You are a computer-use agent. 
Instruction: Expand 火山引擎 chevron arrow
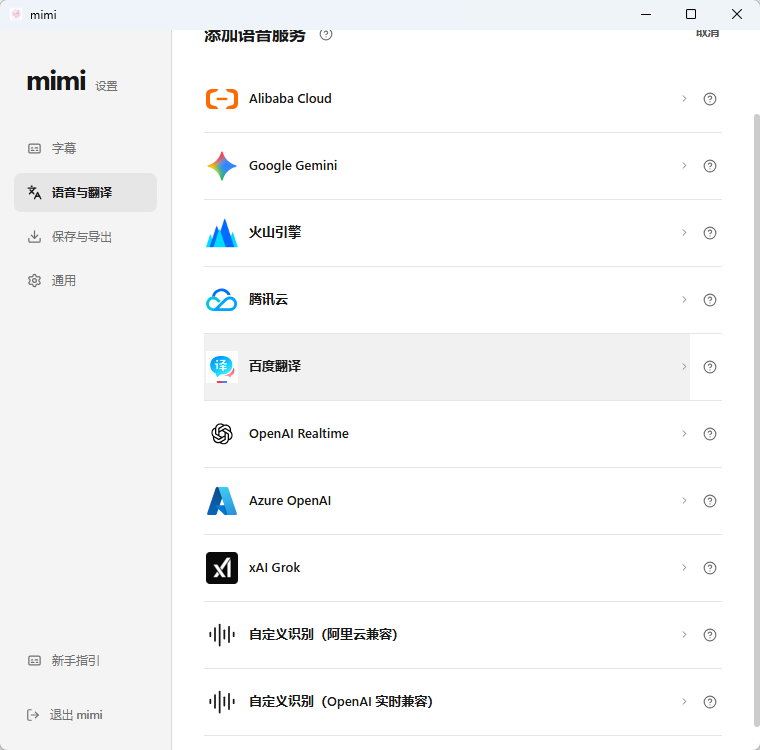[x=684, y=233]
